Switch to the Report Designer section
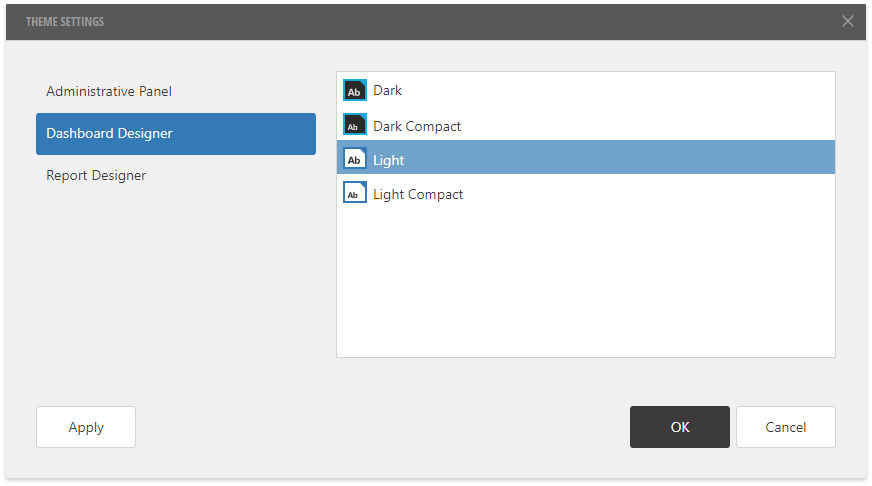872x486 pixels. (x=96, y=175)
